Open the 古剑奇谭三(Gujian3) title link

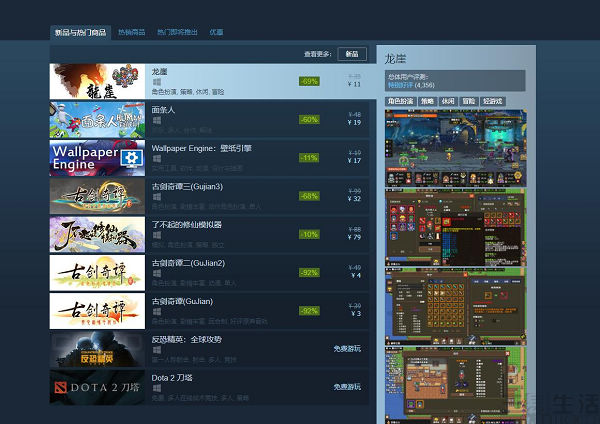click(x=187, y=186)
